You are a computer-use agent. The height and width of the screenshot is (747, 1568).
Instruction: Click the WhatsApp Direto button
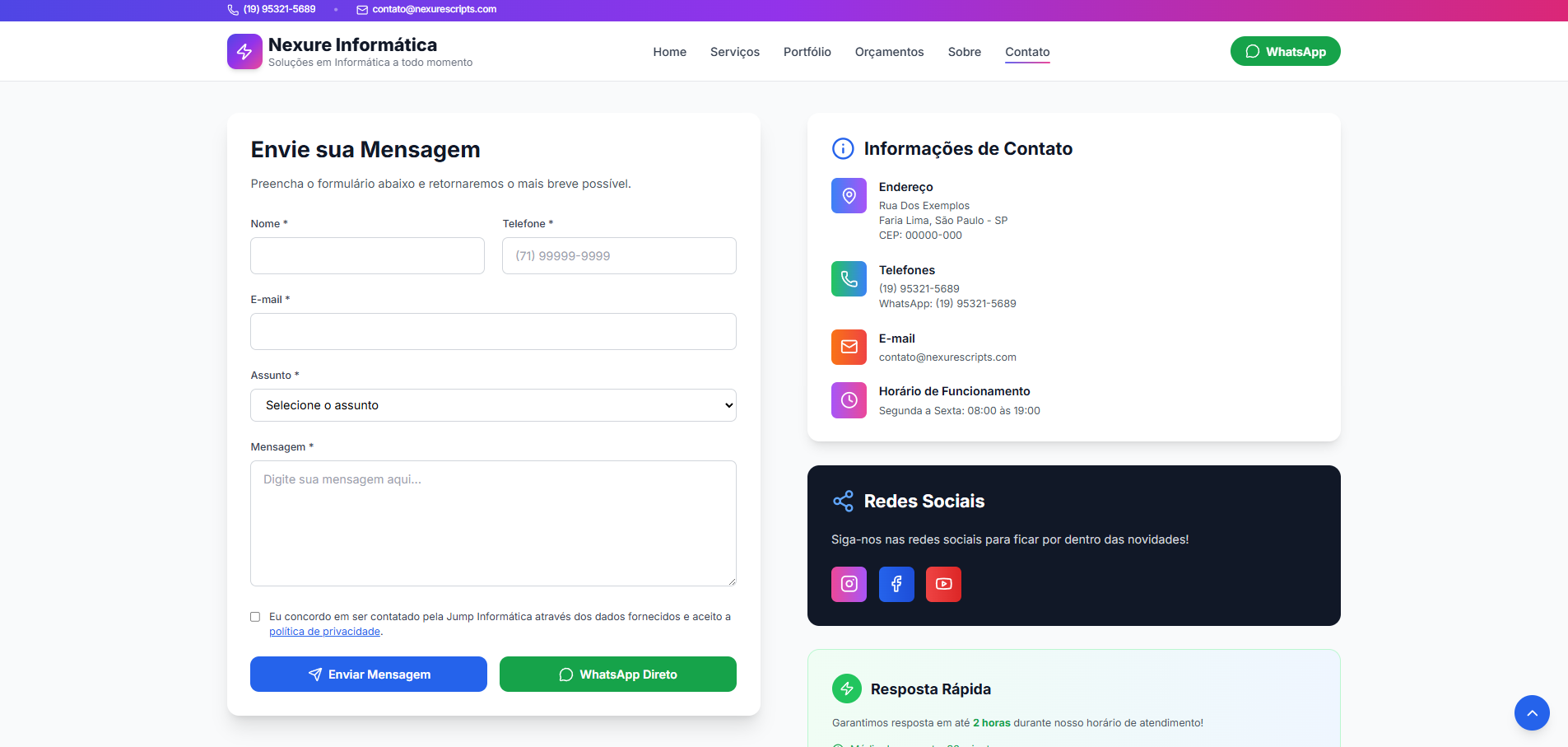(x=618, y=674)
